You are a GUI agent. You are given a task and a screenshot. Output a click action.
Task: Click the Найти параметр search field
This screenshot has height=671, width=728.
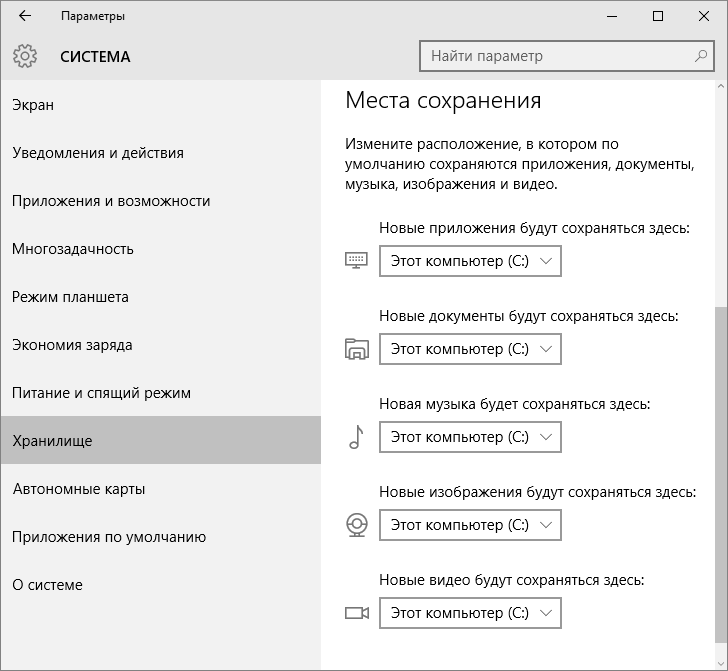coord(555,56)
